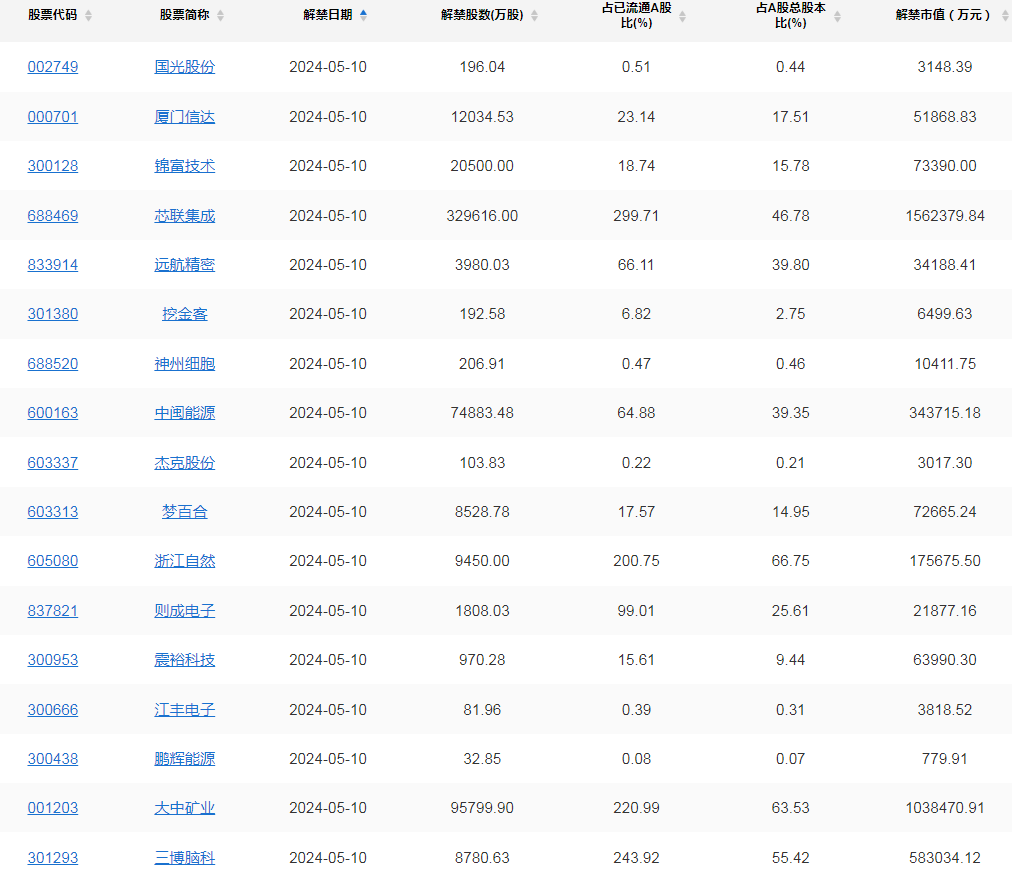Select the 解禁股数 value 95799.90
Image resolution: width=1012 pixels, height=869 pixels.
482,808
